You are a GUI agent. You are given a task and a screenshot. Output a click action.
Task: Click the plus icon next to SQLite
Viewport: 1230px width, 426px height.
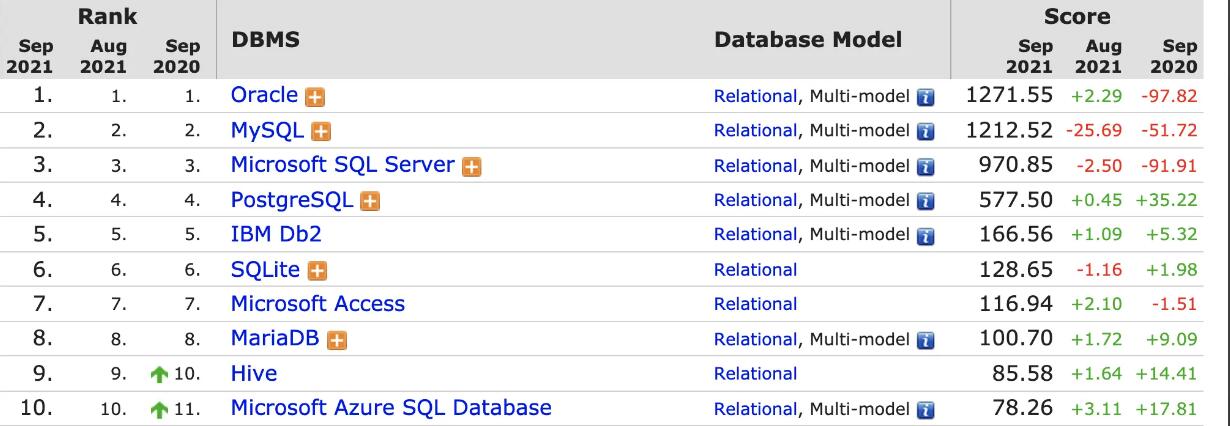coord(319,271)
